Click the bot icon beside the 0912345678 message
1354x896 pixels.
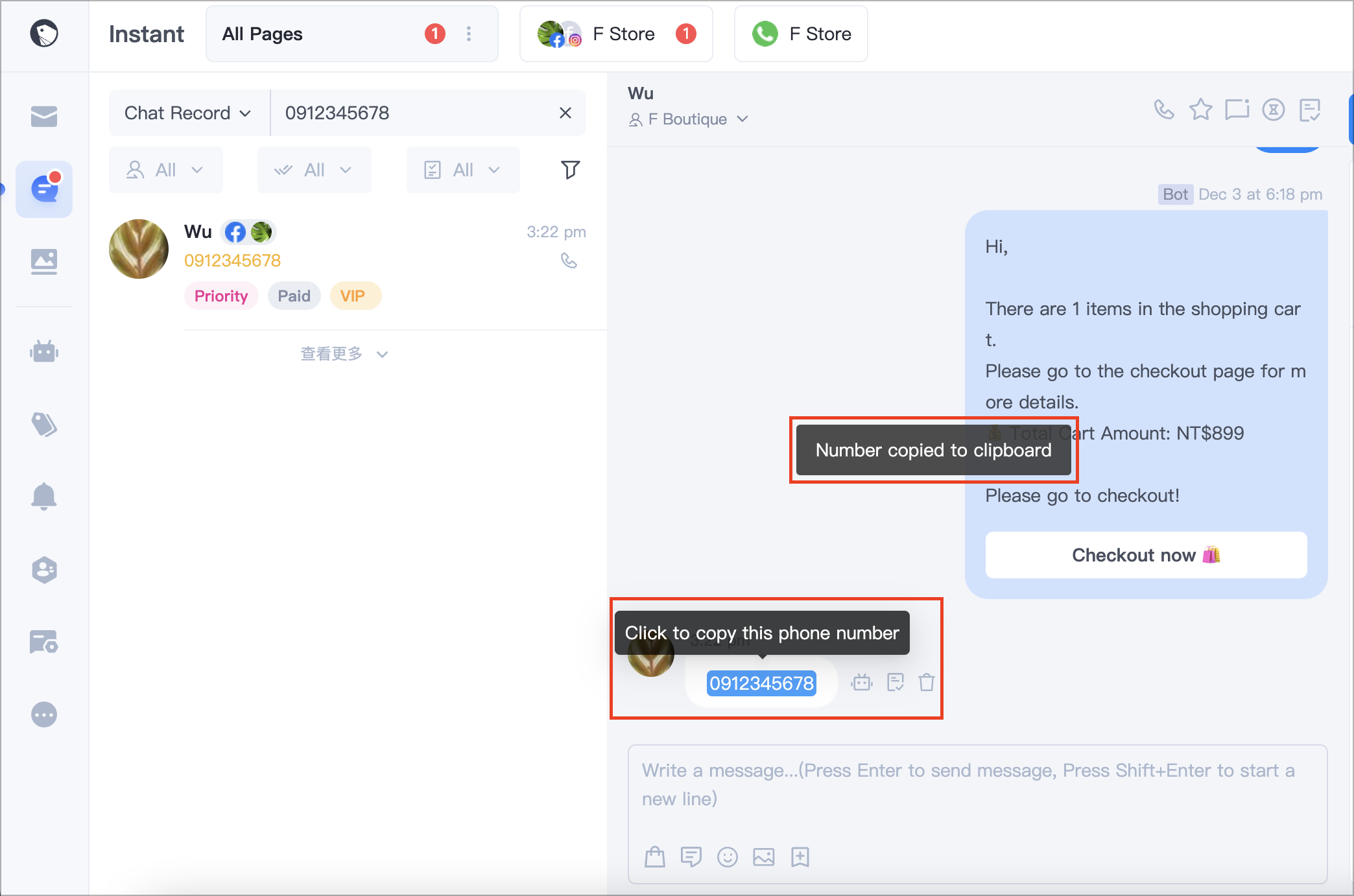[862, 682]
